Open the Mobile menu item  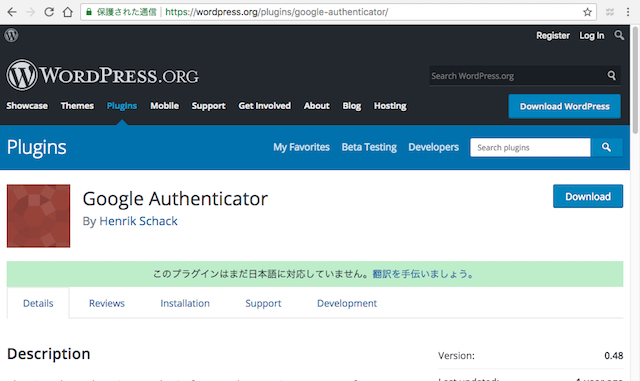click(x=164, y=106)
